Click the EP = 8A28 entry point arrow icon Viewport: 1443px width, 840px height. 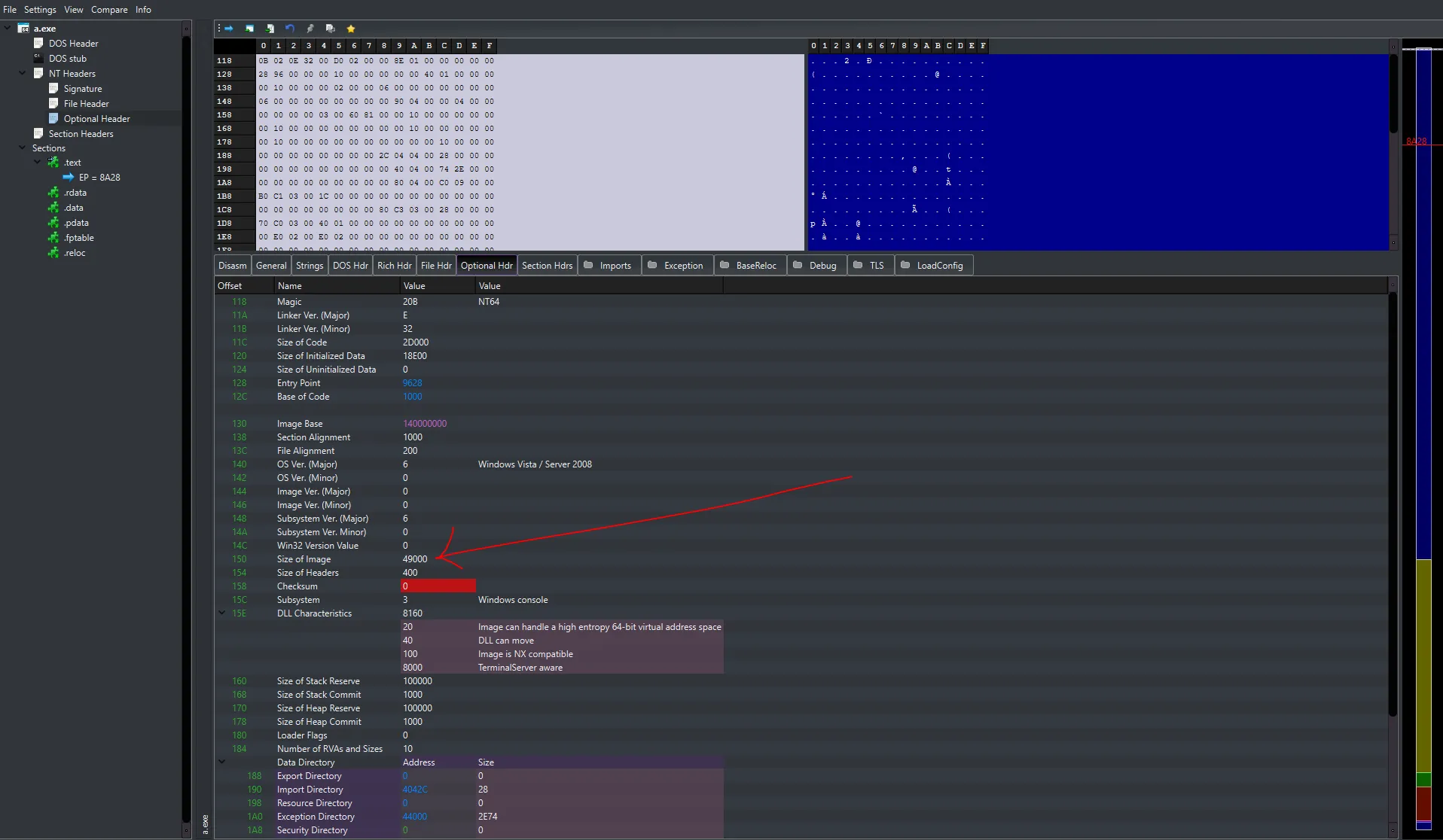coord(70,177)
